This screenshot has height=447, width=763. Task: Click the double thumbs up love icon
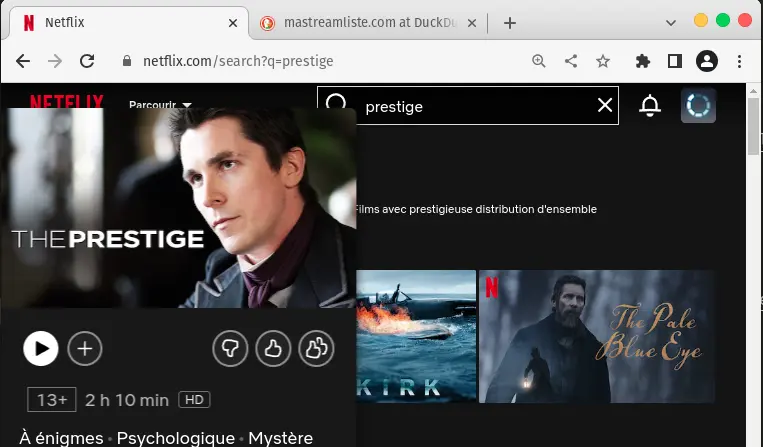pyautogui.click(x=316, y=348)
